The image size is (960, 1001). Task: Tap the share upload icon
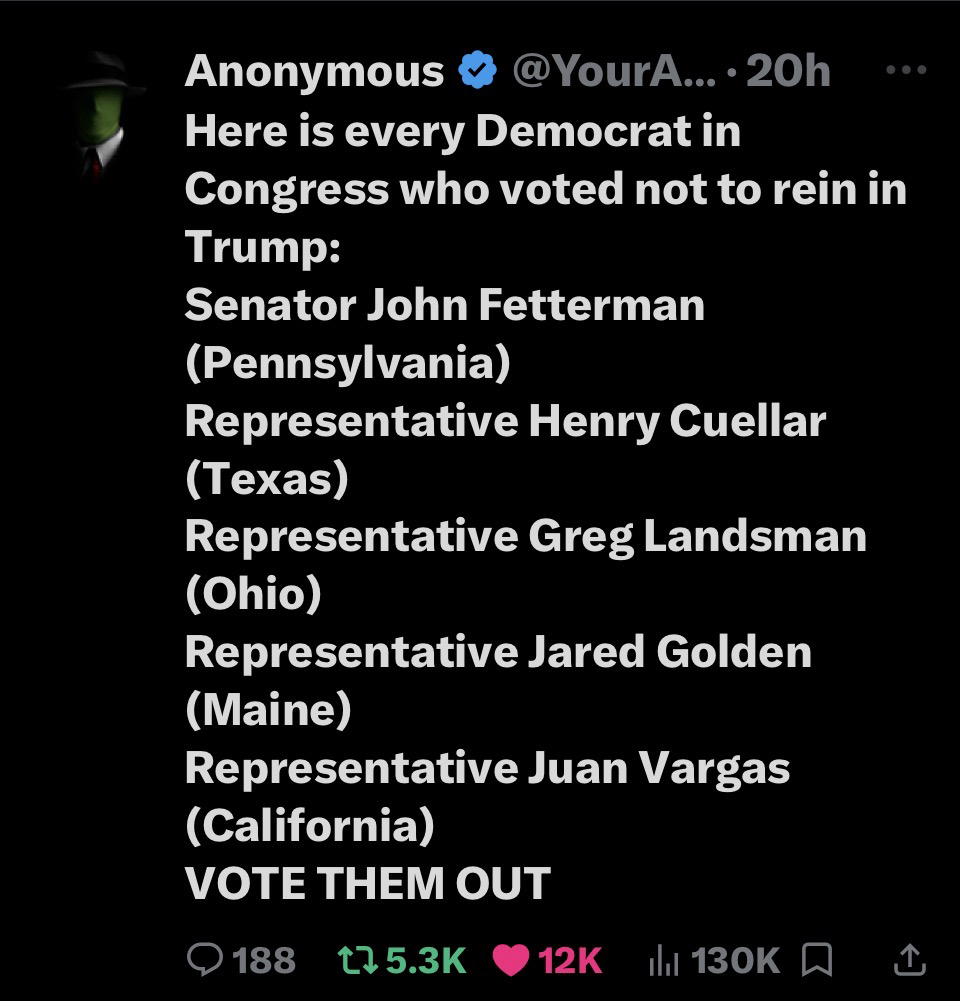tap(907, 960)
